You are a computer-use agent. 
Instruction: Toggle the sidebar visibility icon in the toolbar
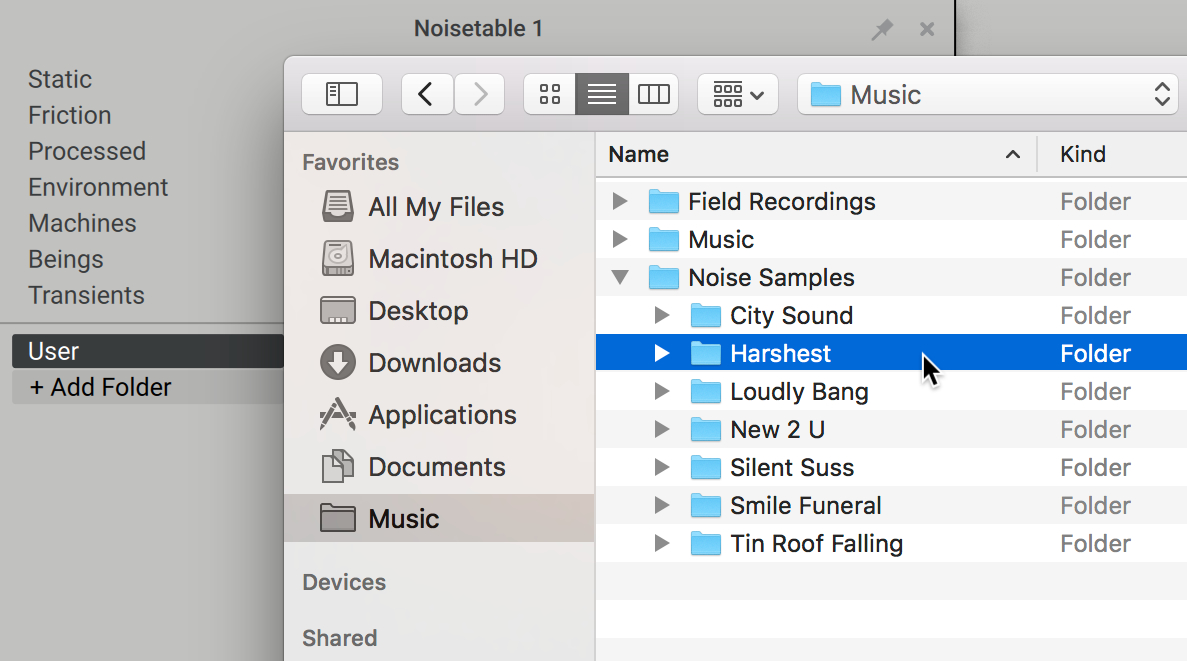pyautogui.click(x=342, y=93)
